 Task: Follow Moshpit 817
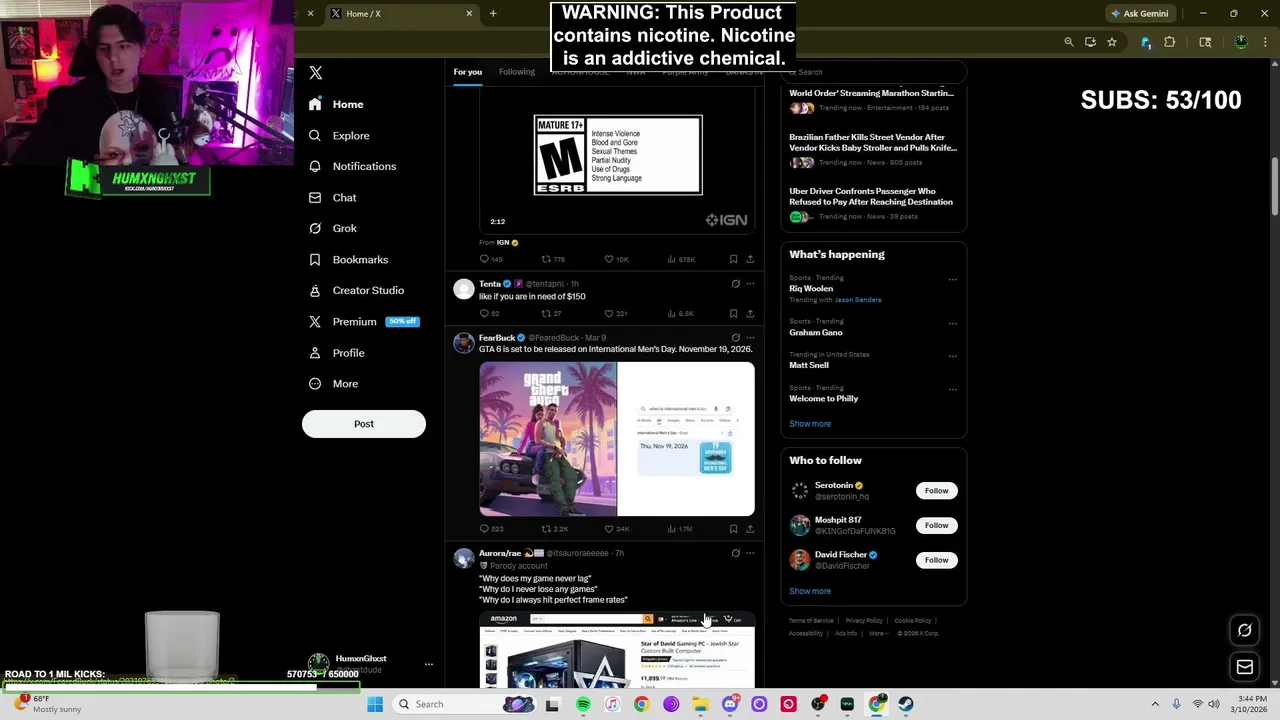click(936, 525)
